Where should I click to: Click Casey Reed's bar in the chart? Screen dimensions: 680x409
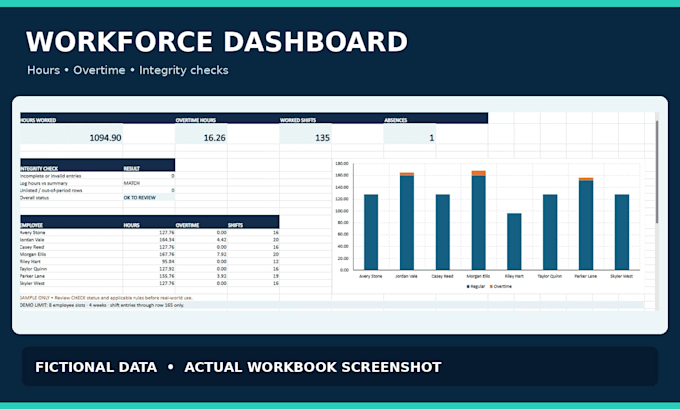(x=443, y=232)
